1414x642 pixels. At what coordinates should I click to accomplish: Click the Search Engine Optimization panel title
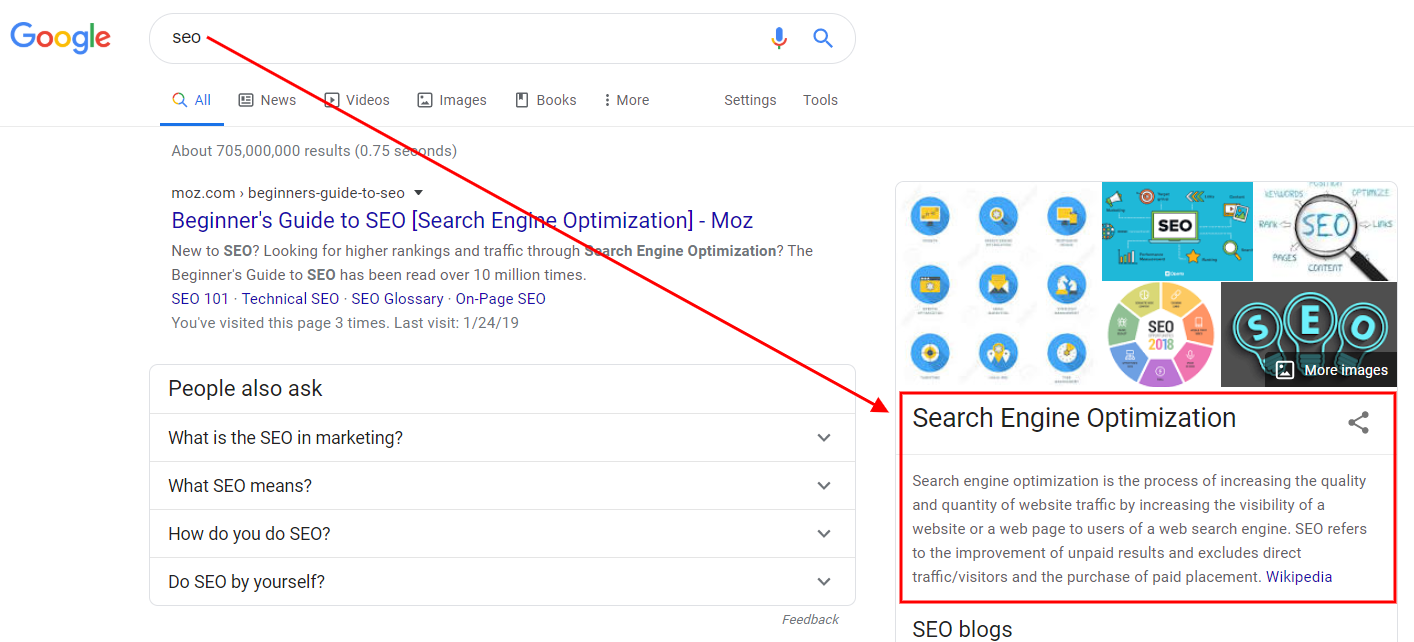[1074, 418]
